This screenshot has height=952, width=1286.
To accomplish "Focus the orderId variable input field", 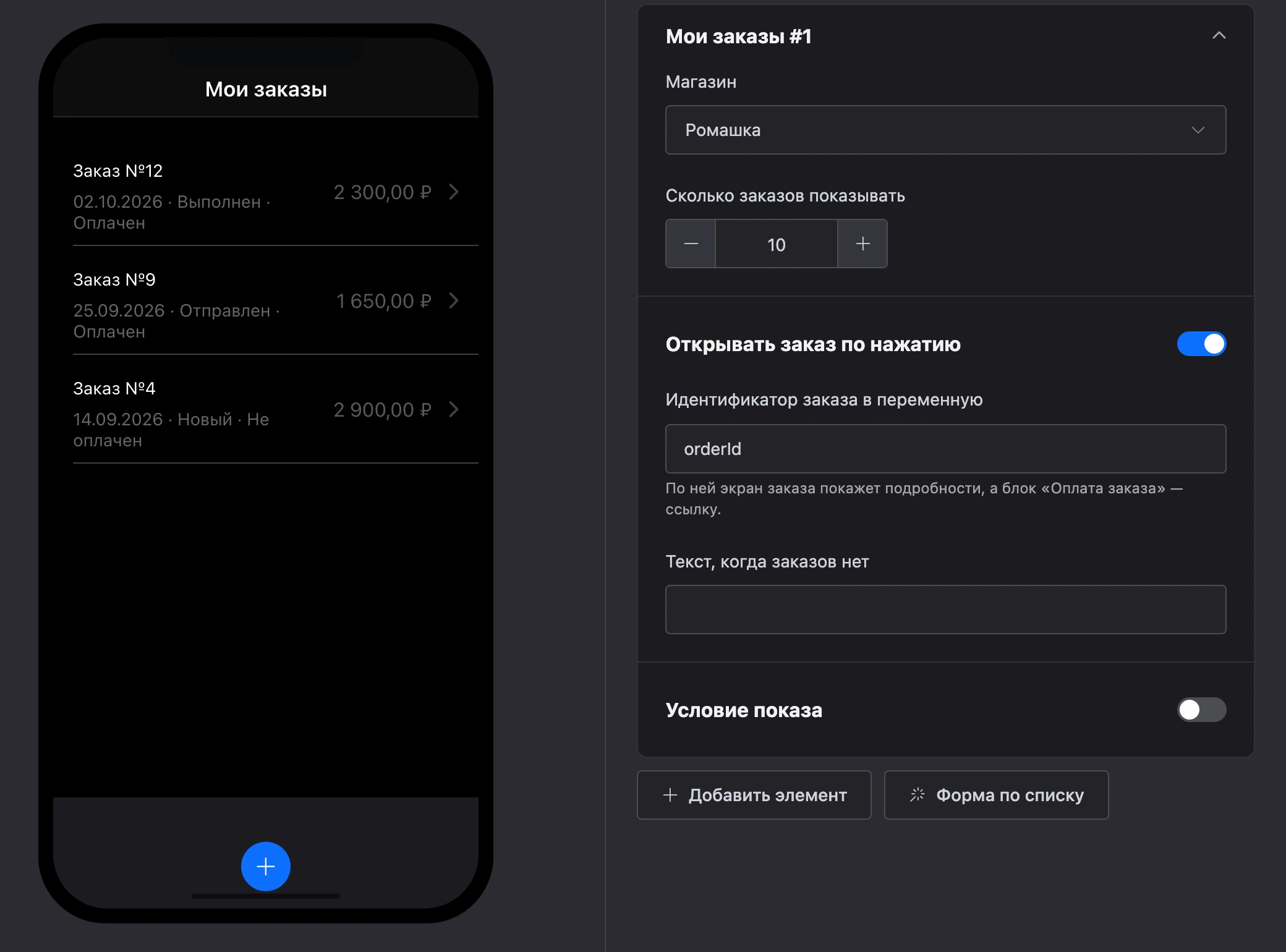I will pyautogui.click(x=945, y=449).
